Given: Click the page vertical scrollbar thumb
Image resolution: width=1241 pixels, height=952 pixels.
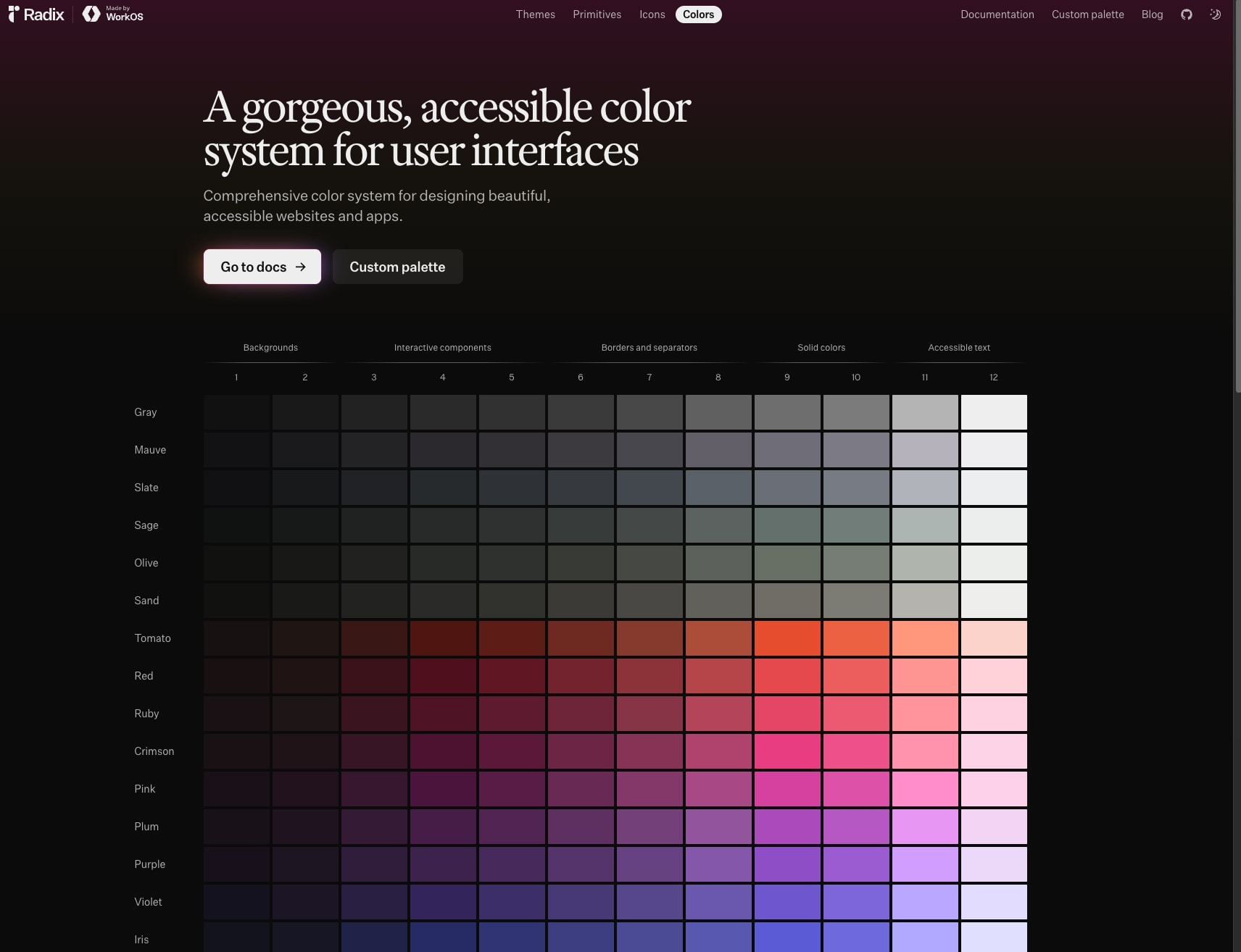Looking at the screenshot, I should click(x=1237, y=197).
